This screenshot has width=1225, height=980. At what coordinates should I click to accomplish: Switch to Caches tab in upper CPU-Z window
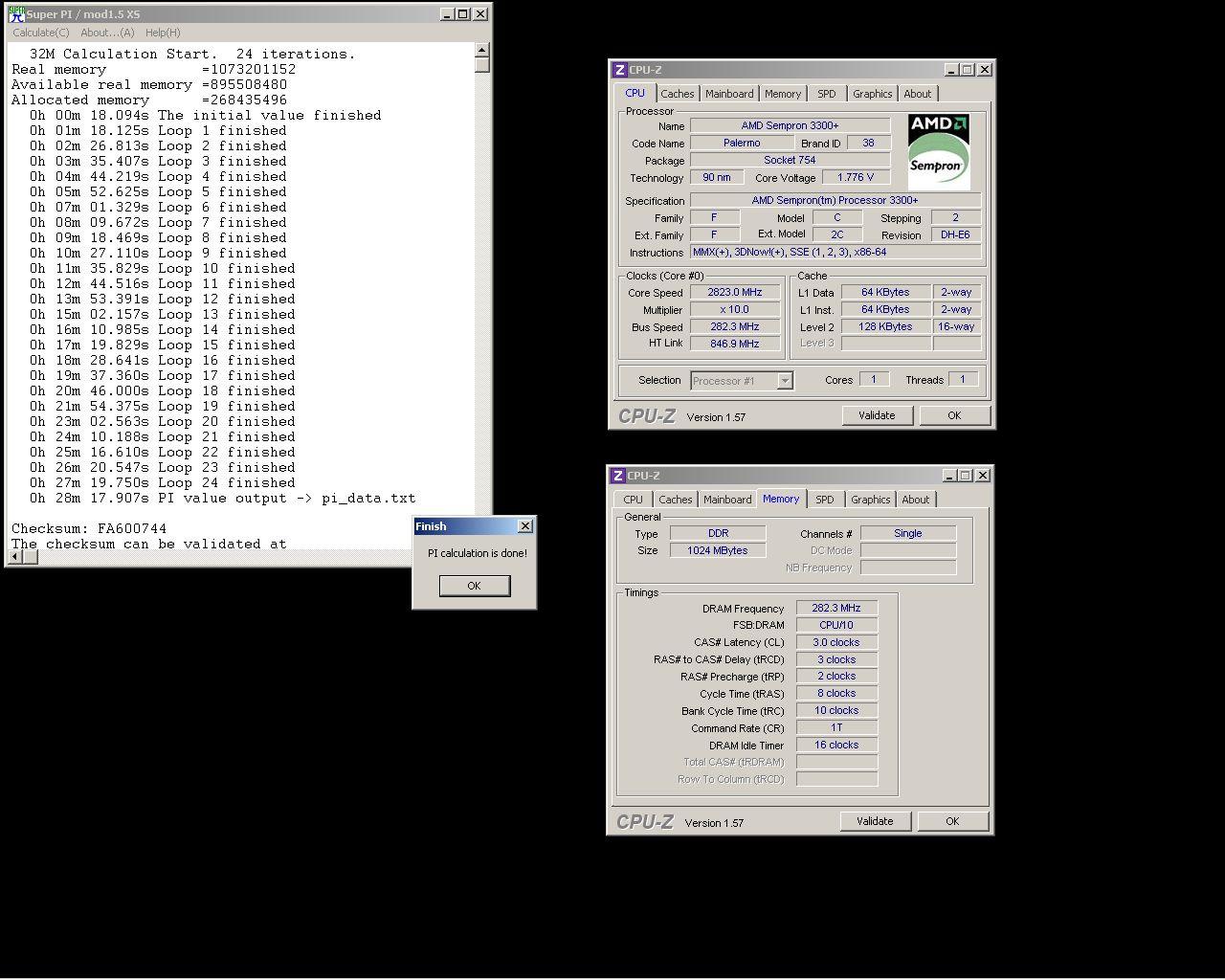click(678, 94)
